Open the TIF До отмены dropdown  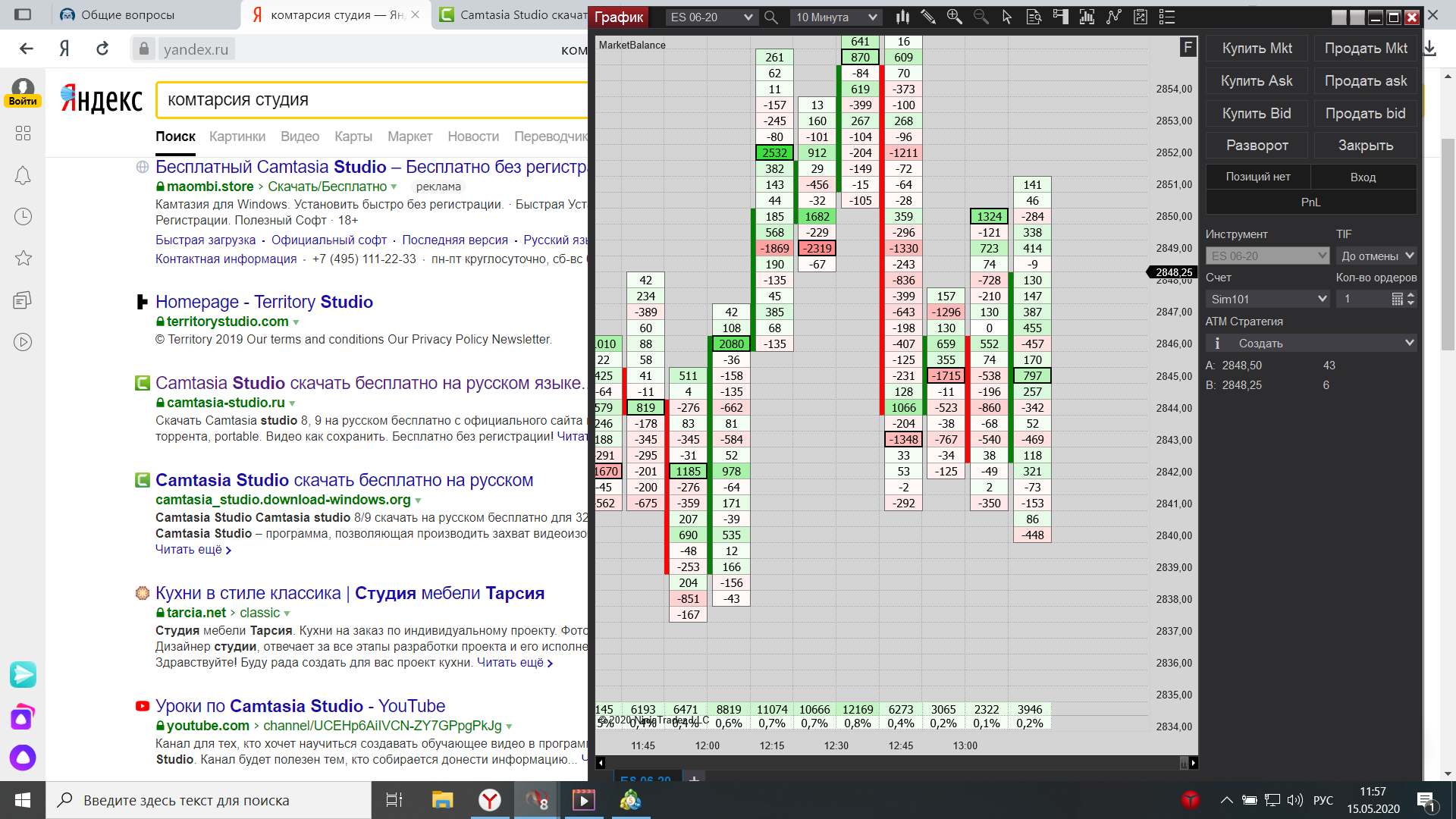pos(1376,256)
